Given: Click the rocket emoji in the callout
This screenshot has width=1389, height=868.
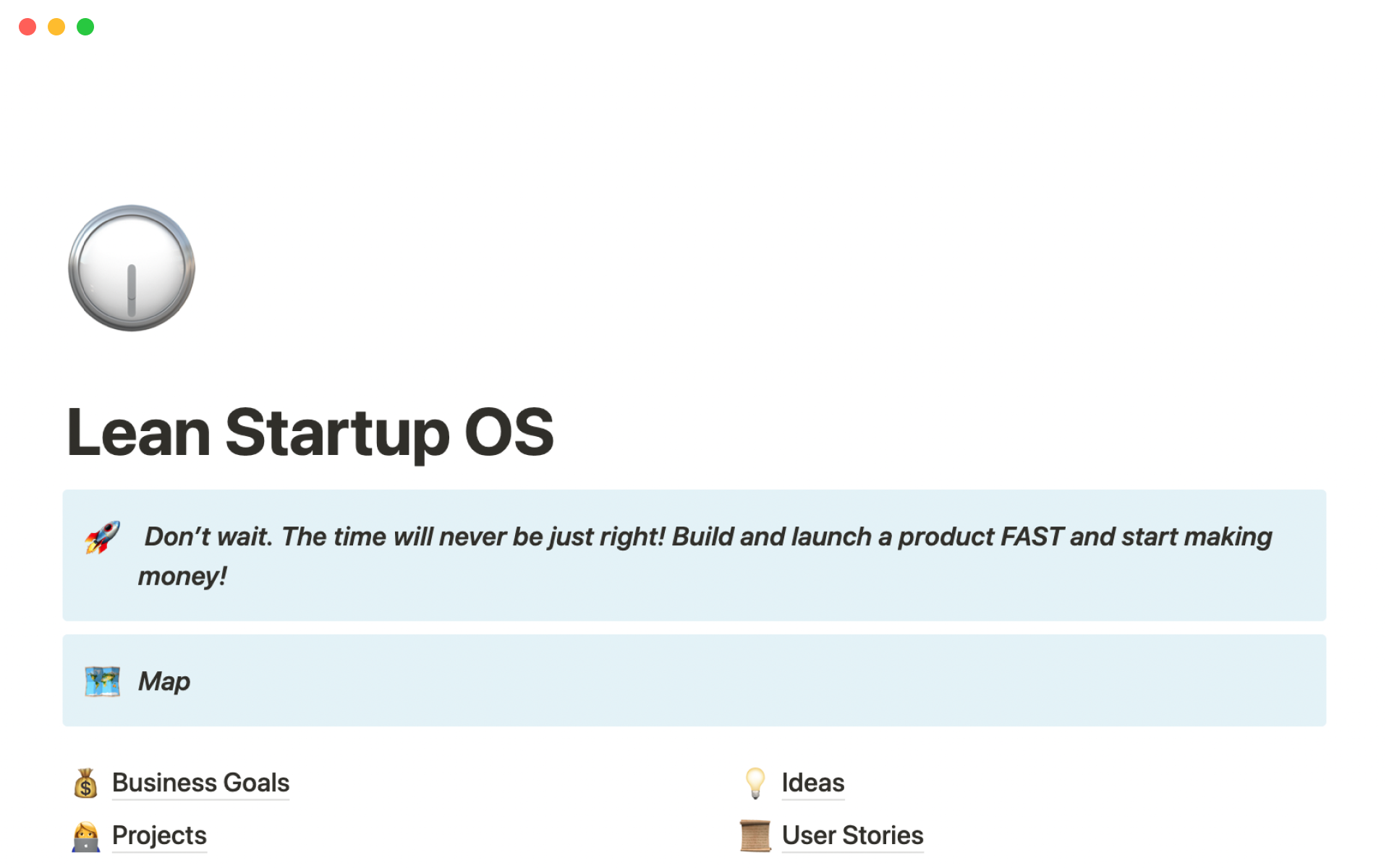Looking at the screenshot, I should [x=102, y=537].
